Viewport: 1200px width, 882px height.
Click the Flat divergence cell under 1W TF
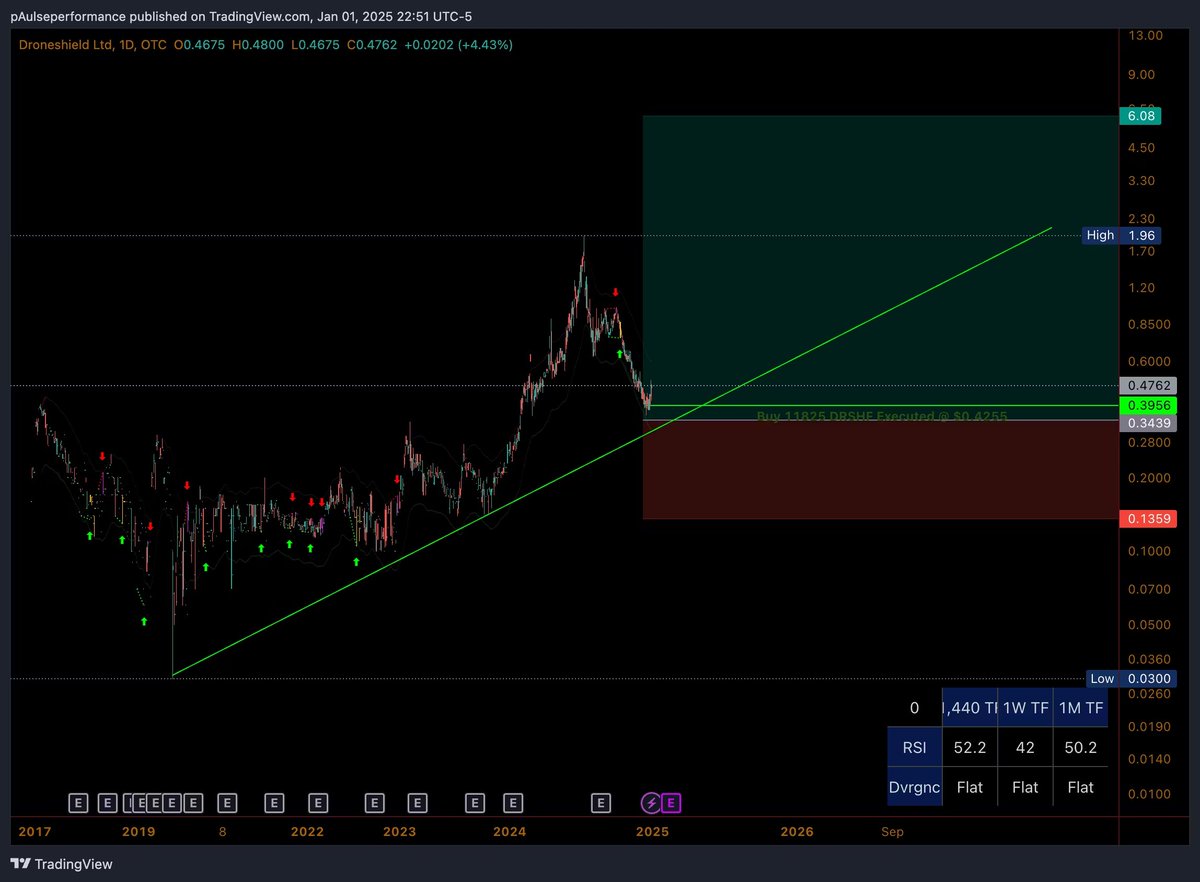coord(1025,787)
